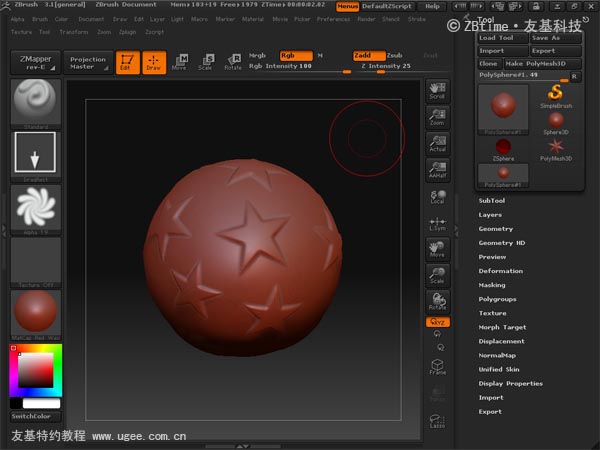The height and width of the screenshot is (450, 600).
Task: Open the spiral Alpha 19 selector
Action: coord(36,209)
